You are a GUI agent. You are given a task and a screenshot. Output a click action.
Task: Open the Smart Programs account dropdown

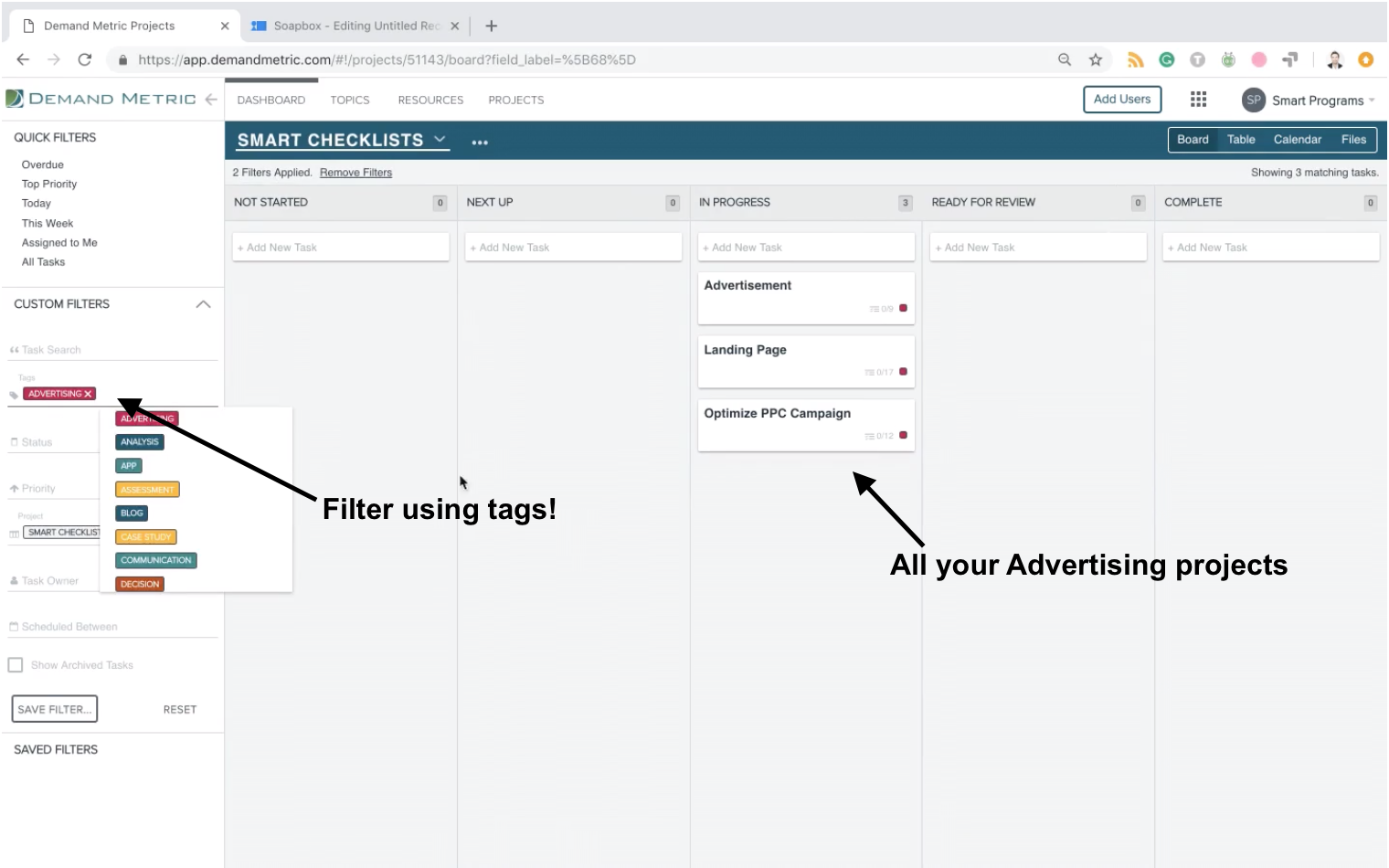pyautogui.click(x=1323, y=101)
